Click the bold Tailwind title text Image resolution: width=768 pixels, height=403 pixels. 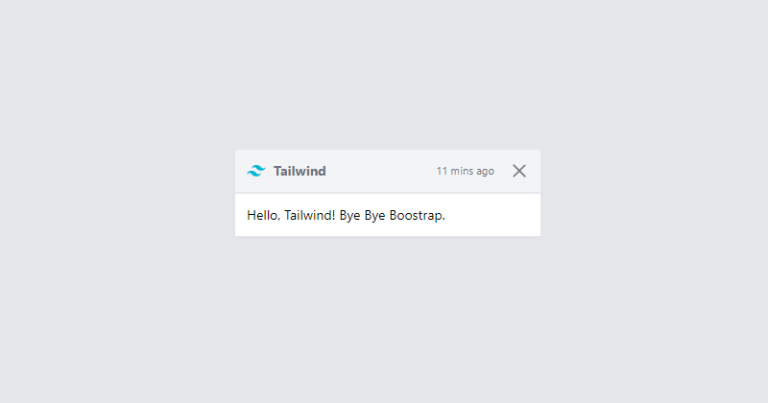pyautogui.click(x=299, y=171)
